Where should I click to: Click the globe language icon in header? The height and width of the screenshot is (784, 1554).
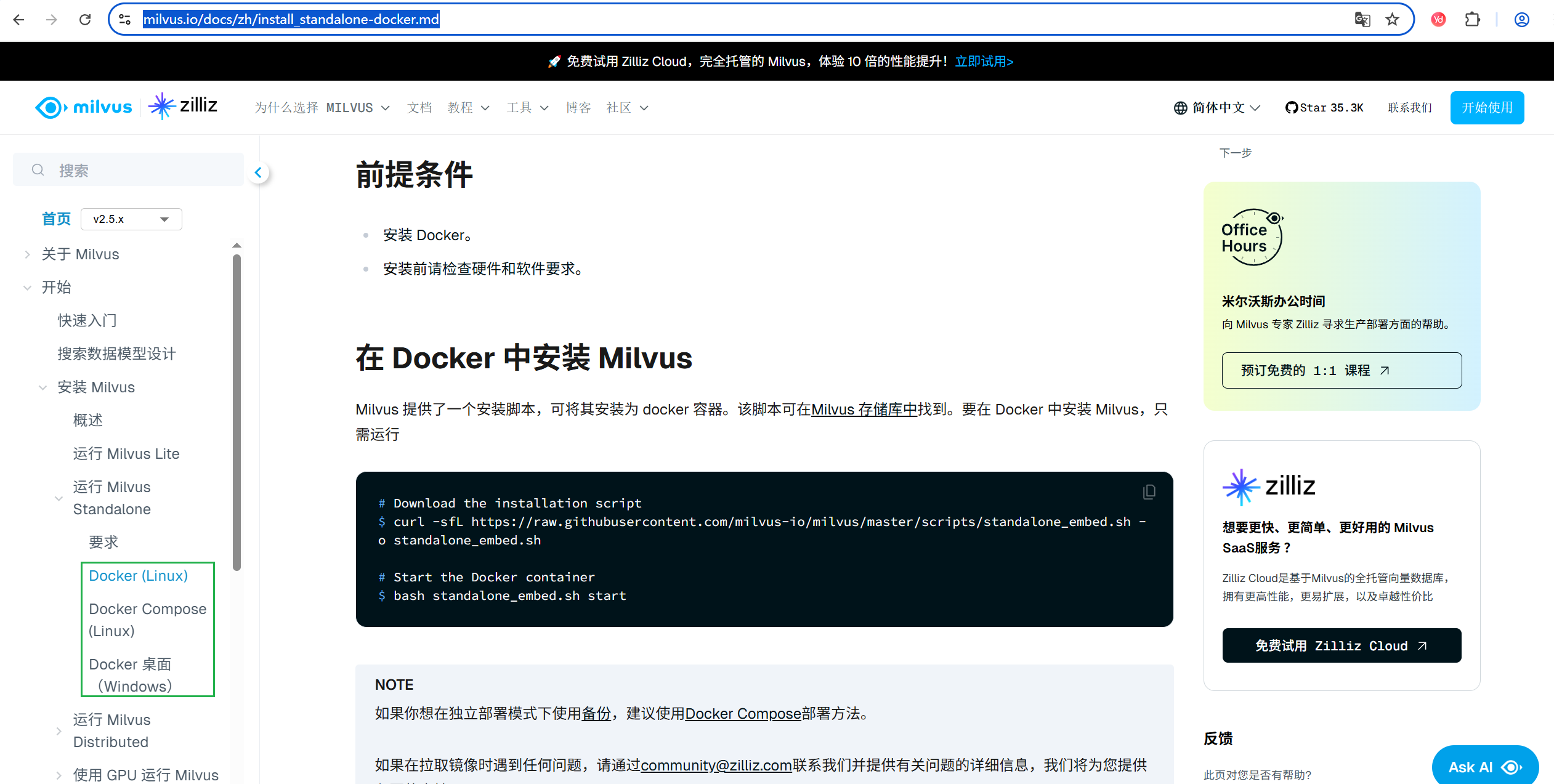tap(1180, 107)
